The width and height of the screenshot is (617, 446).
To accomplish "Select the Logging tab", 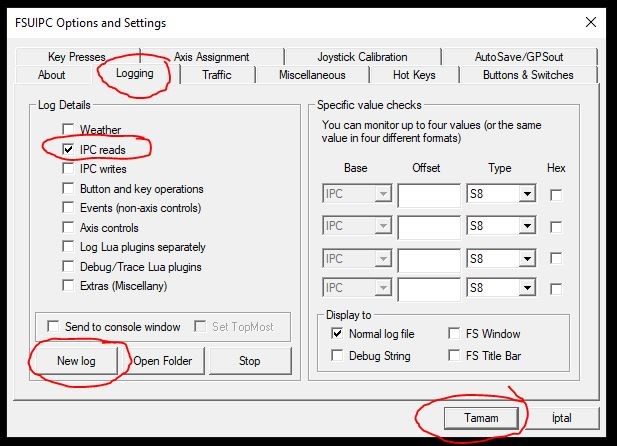I will click(x=135, y=73).
